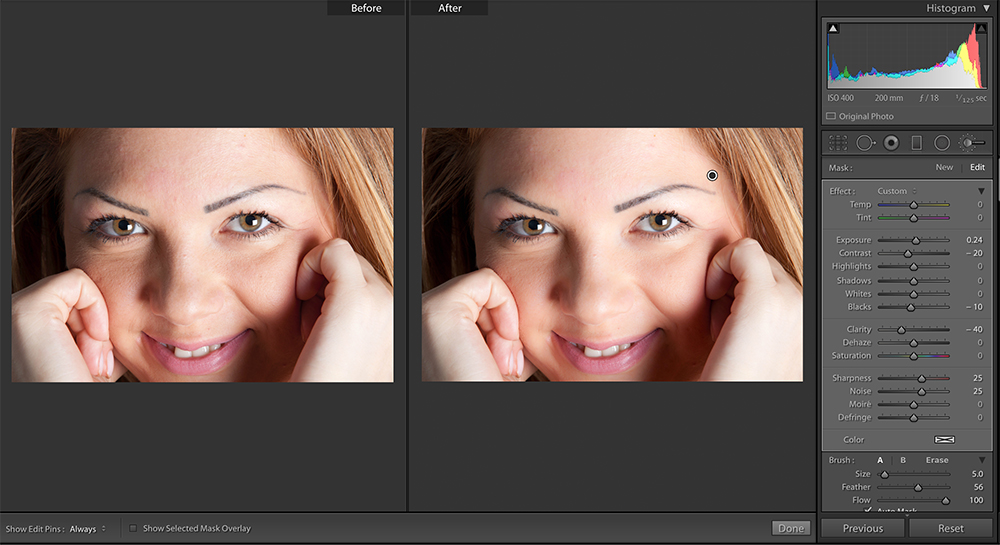Click the histogram graph
The width and height of the screenshot is (1000, 545).
[906, 55]
